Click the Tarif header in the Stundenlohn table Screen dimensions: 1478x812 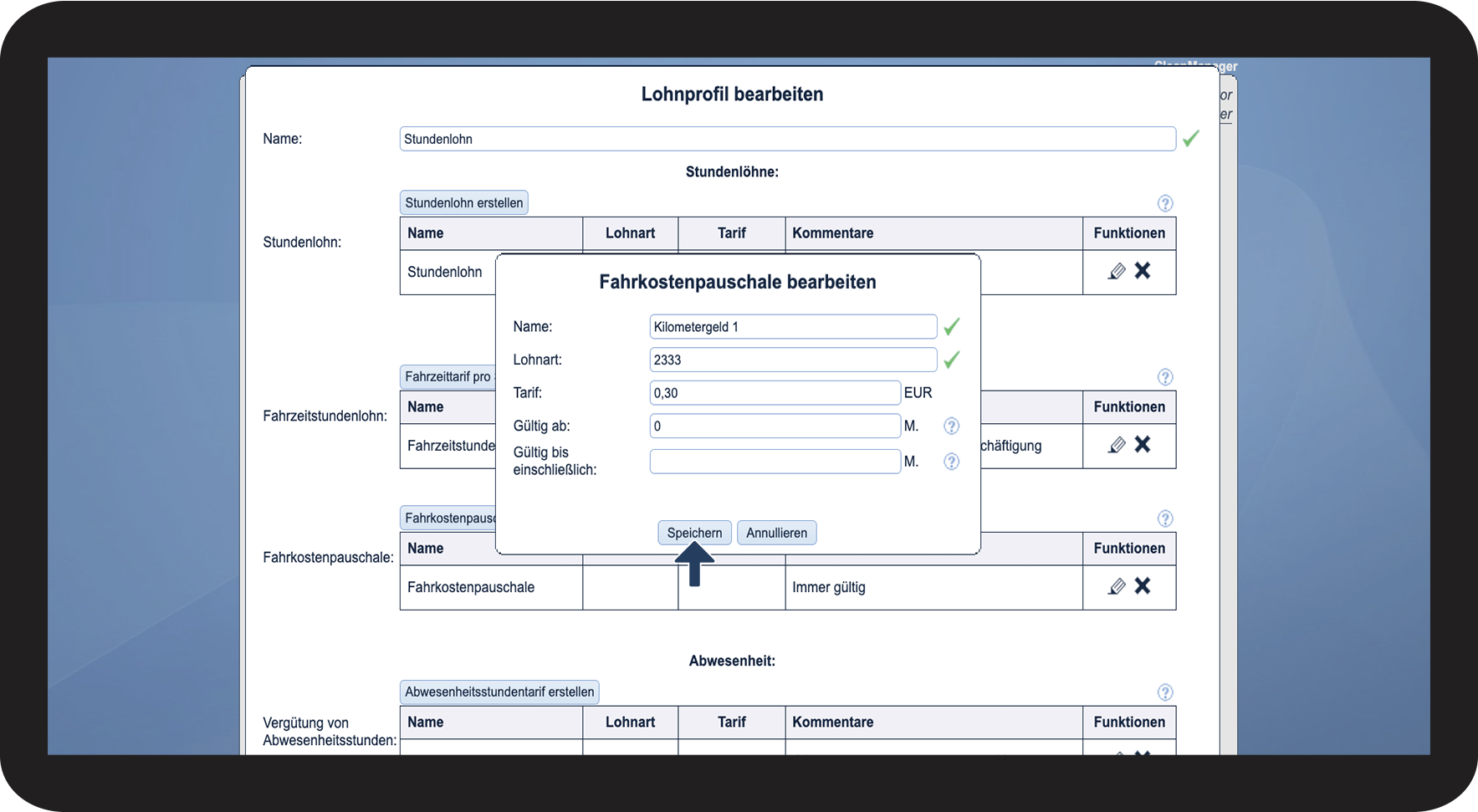[732, 233]
